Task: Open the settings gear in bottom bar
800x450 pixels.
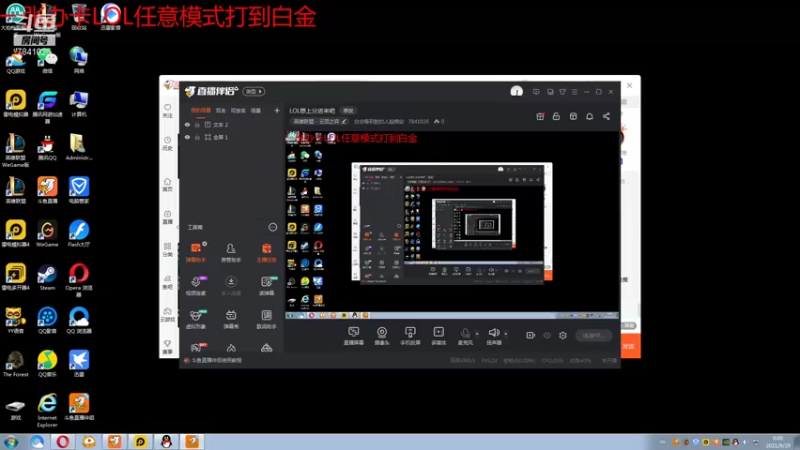Action: click(563, 335)
